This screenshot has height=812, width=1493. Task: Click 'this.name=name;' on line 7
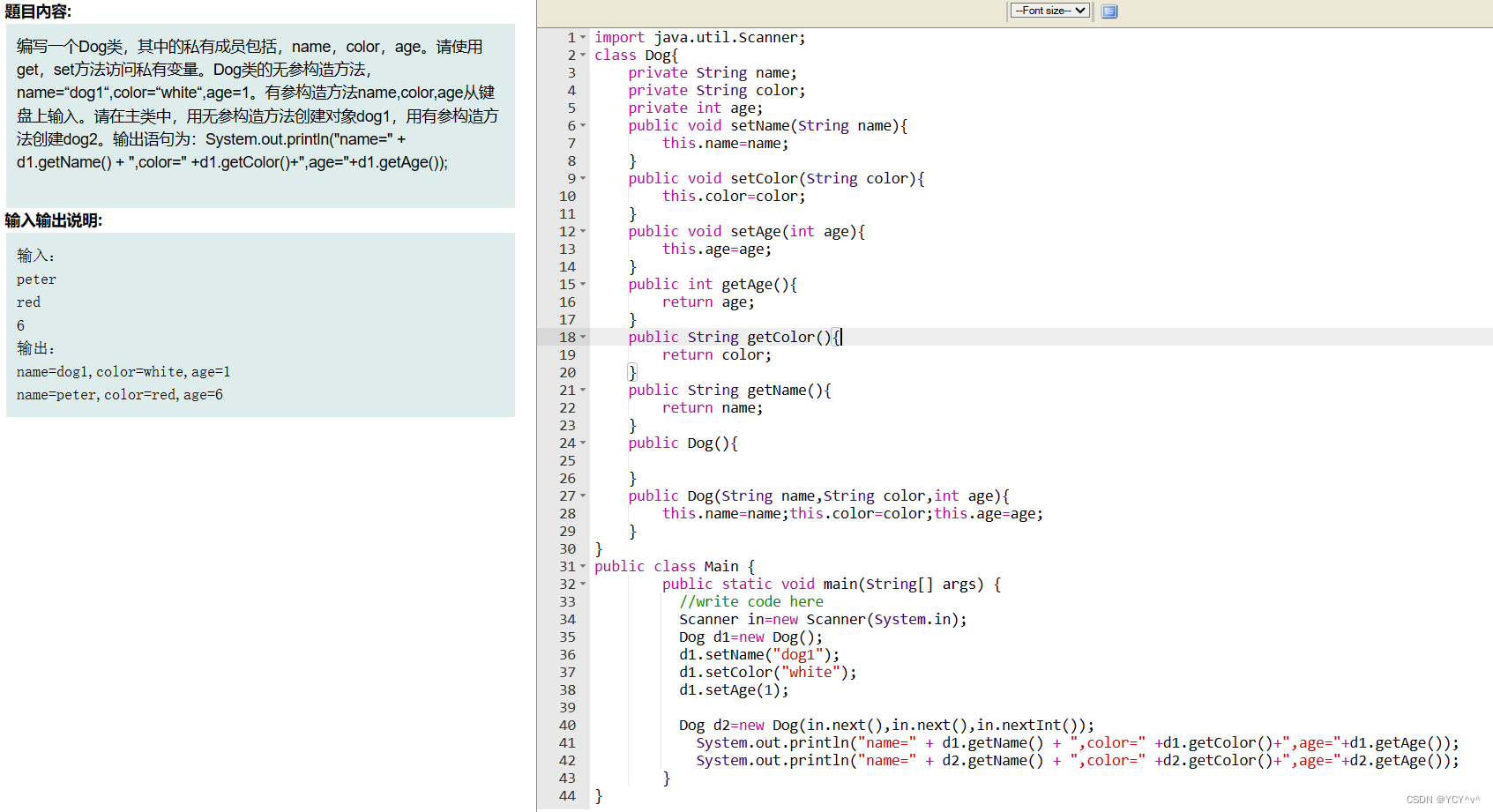tap(726, 143)
